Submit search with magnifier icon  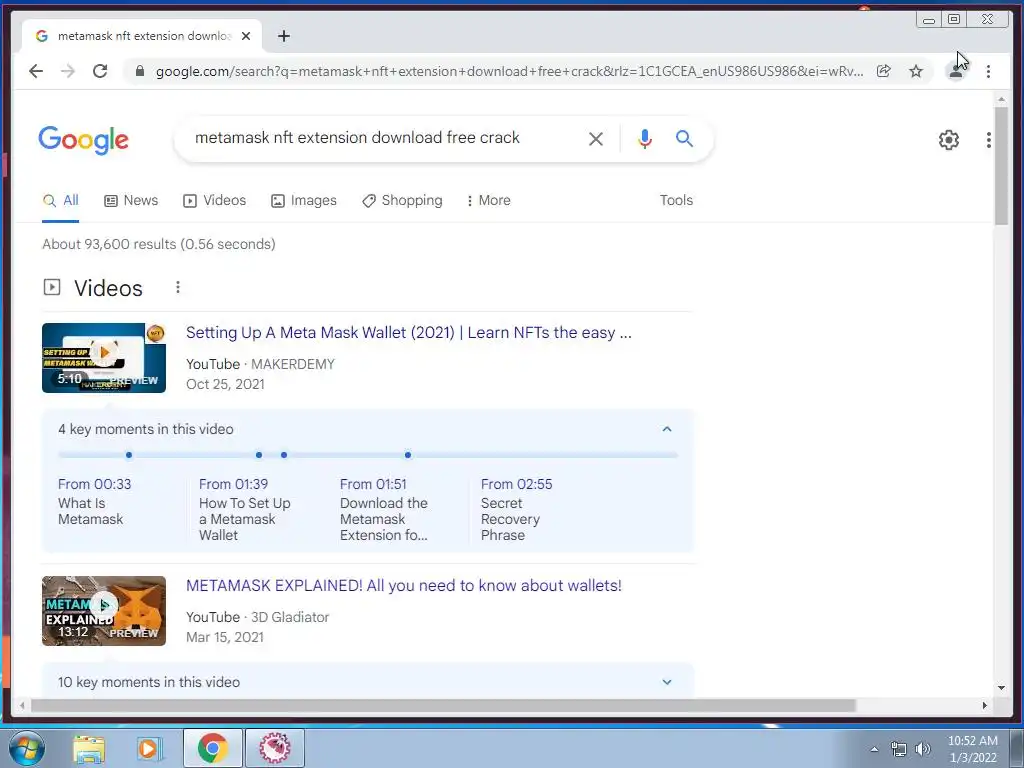[684, 138]
